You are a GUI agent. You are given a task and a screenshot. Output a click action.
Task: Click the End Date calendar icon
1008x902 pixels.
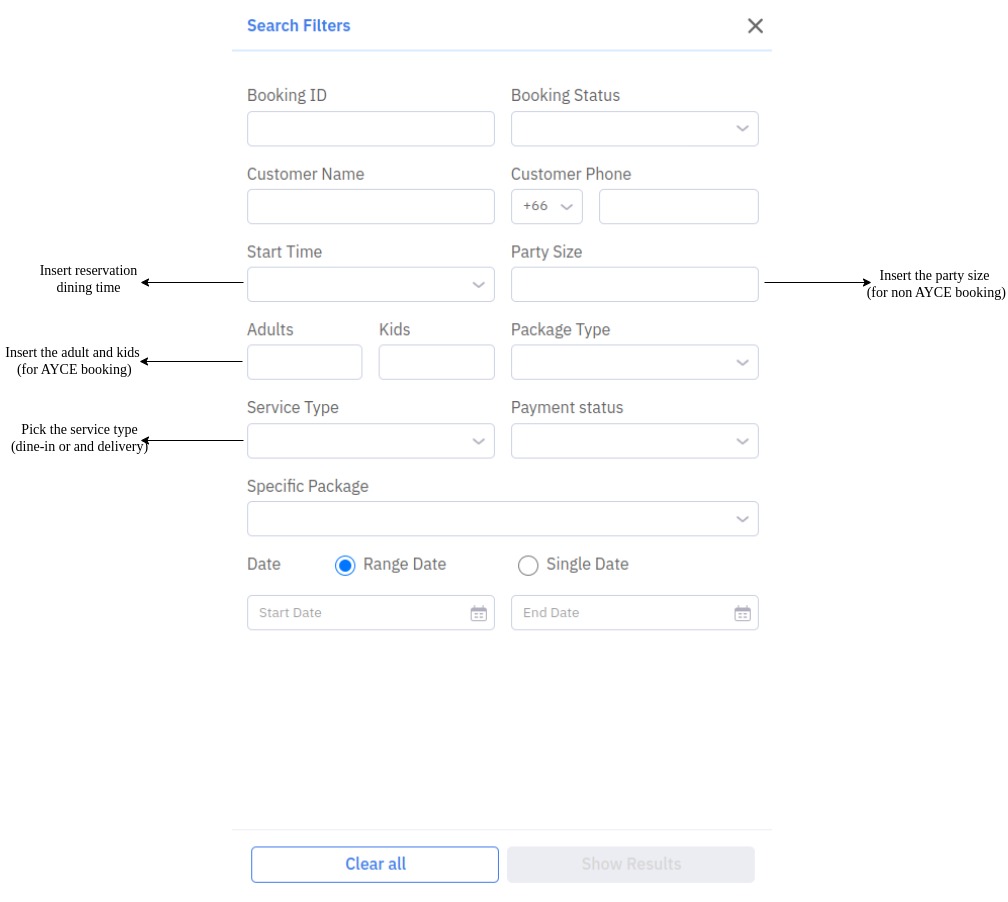[742, 613]
